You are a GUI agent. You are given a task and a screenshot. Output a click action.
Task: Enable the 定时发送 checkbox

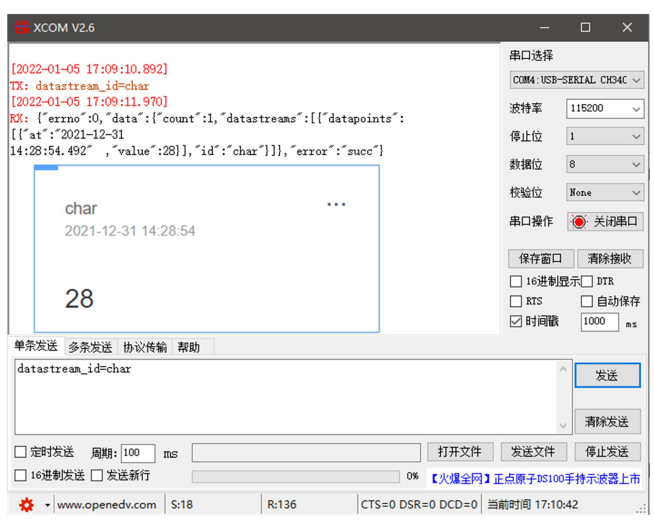click(x=20, y=452)
